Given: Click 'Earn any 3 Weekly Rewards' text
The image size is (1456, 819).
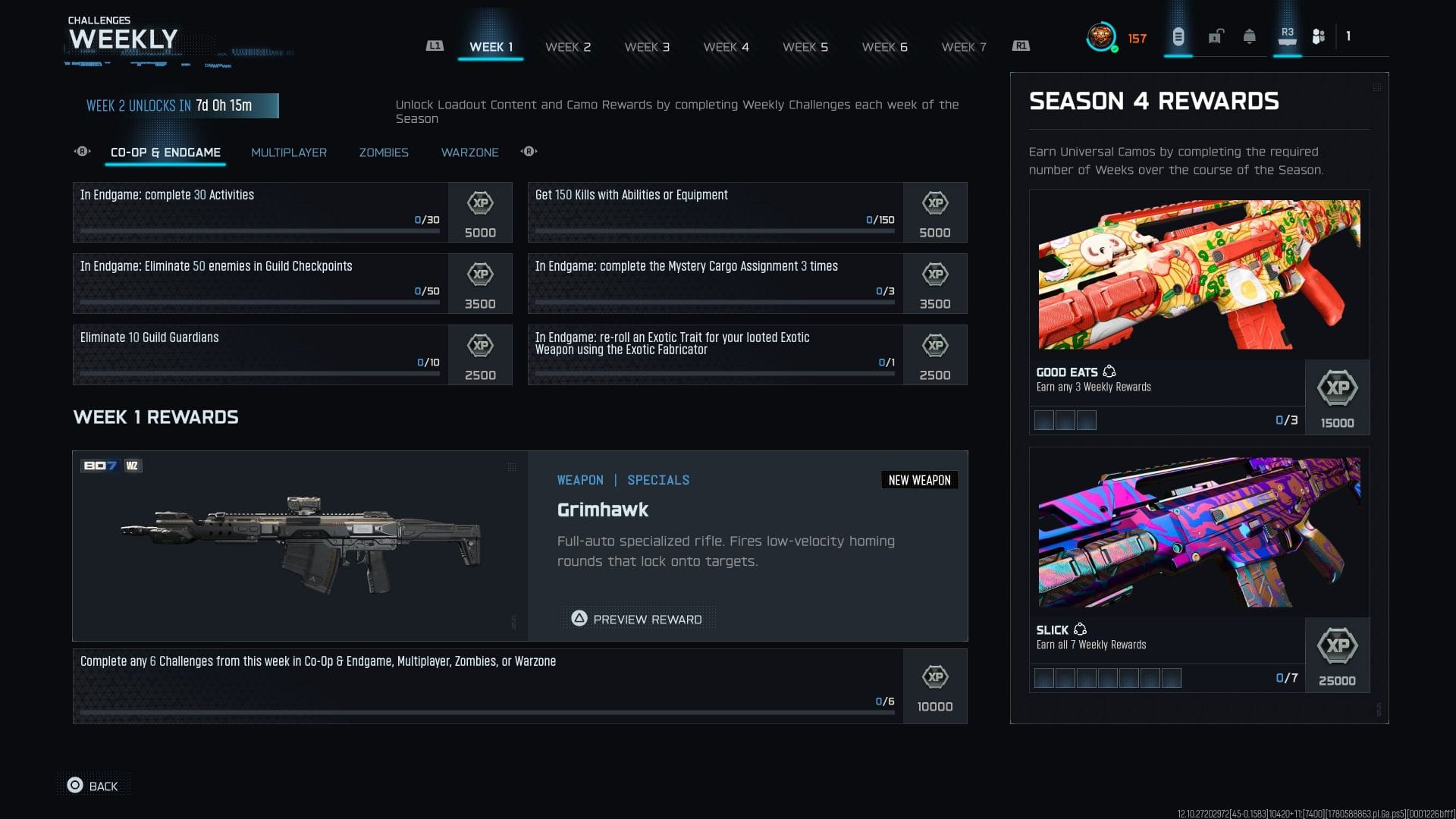Looking at the screenshot, I should pos(1094,388).
